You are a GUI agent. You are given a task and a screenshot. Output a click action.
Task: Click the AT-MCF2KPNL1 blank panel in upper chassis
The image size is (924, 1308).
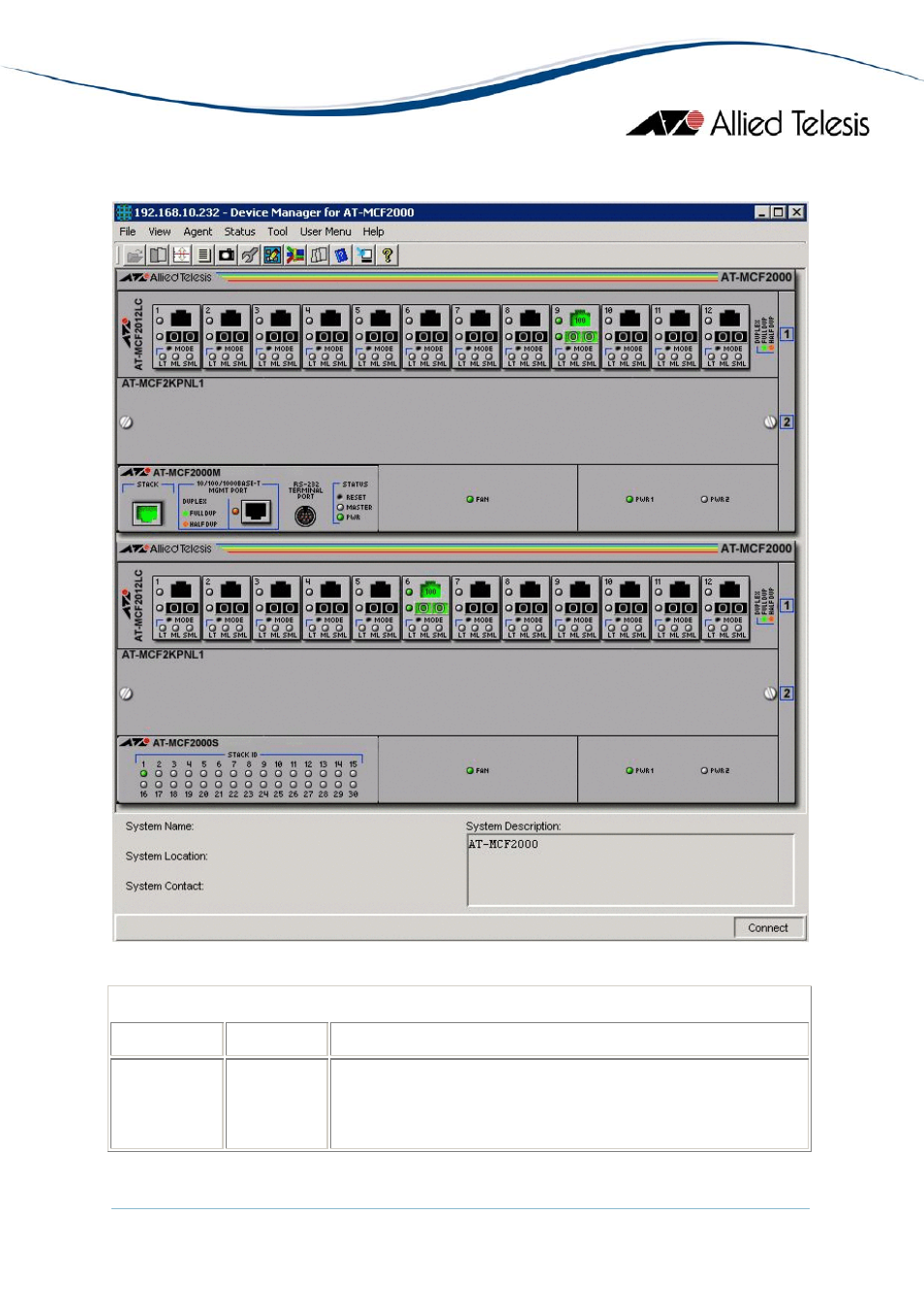pos(447,421)
